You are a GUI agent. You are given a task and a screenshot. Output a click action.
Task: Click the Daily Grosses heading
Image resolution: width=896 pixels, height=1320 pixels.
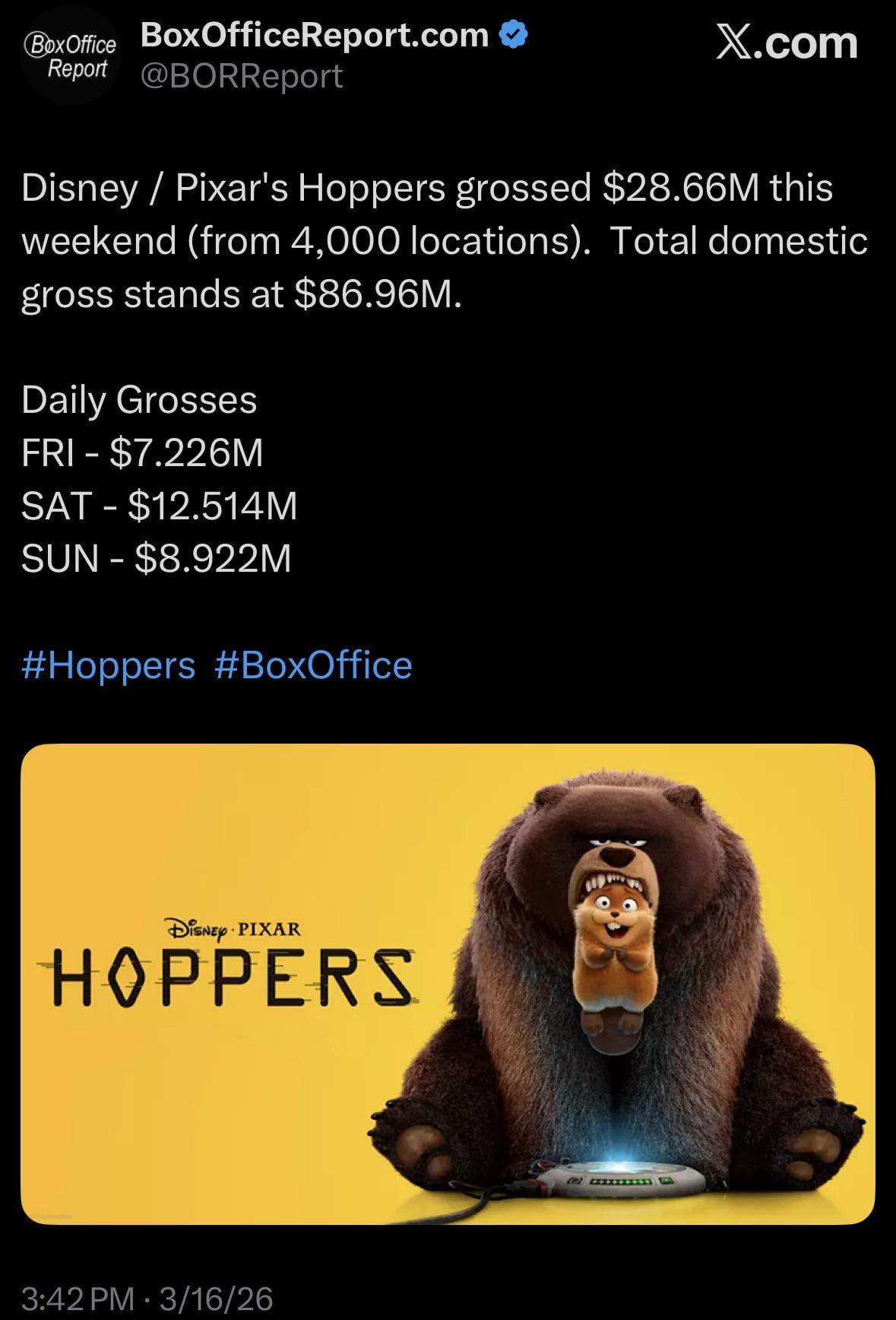[139, 400]
